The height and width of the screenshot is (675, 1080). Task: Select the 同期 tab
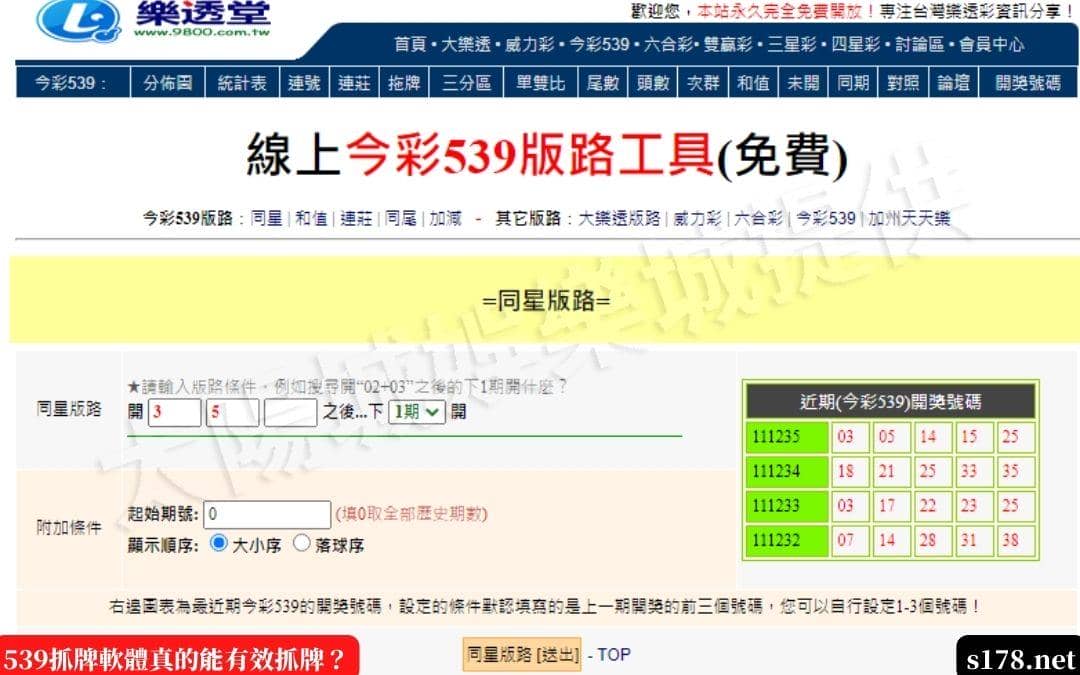pyautogui.click(x=853, y=83)
